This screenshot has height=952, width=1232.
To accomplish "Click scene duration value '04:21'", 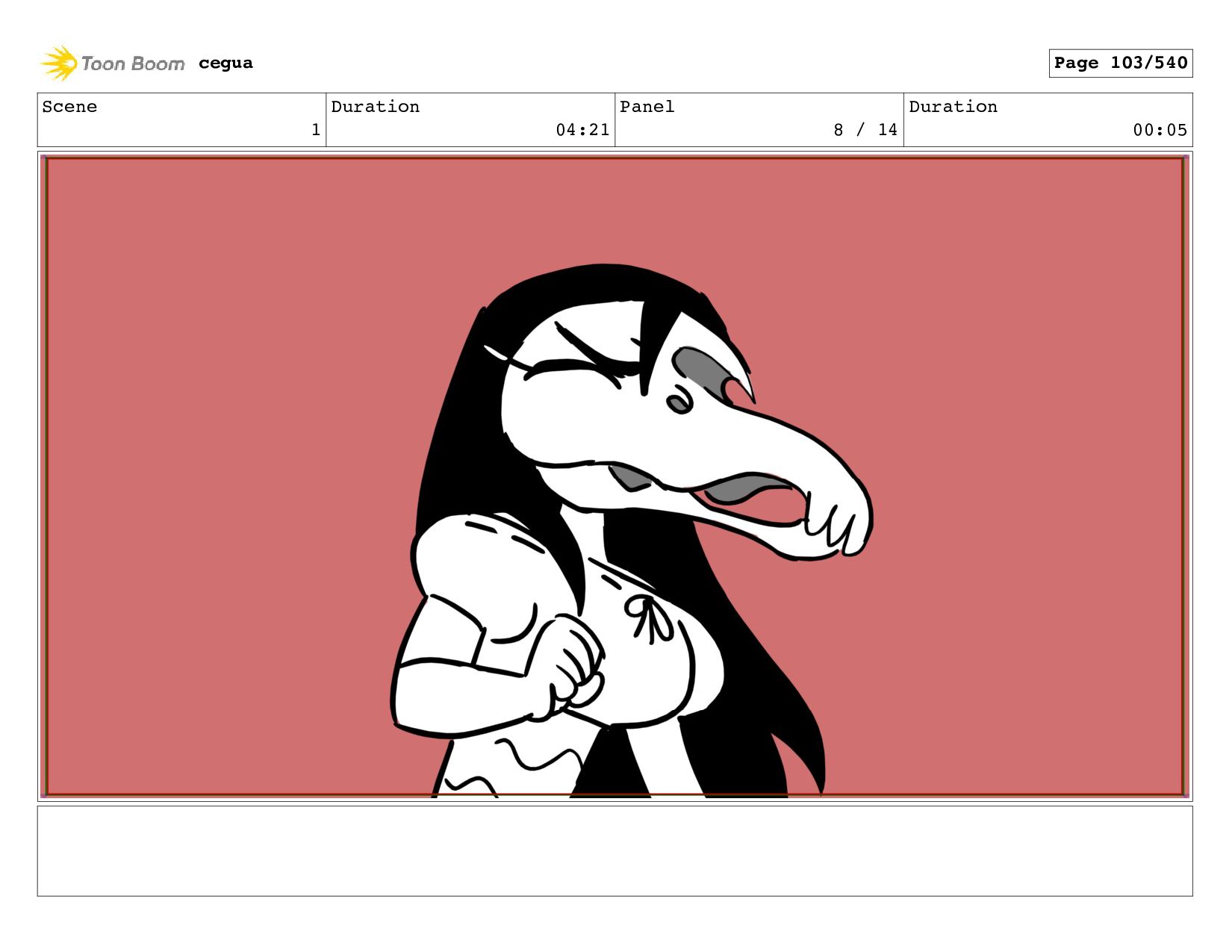I will [582, 130].
